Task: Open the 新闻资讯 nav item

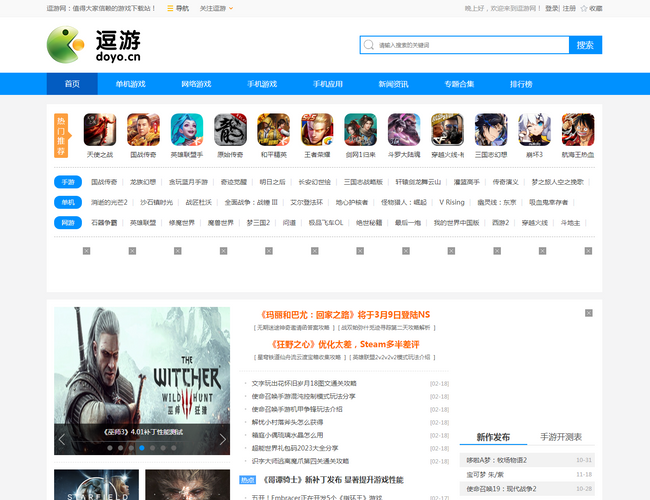Action: [x=393, y=84]
